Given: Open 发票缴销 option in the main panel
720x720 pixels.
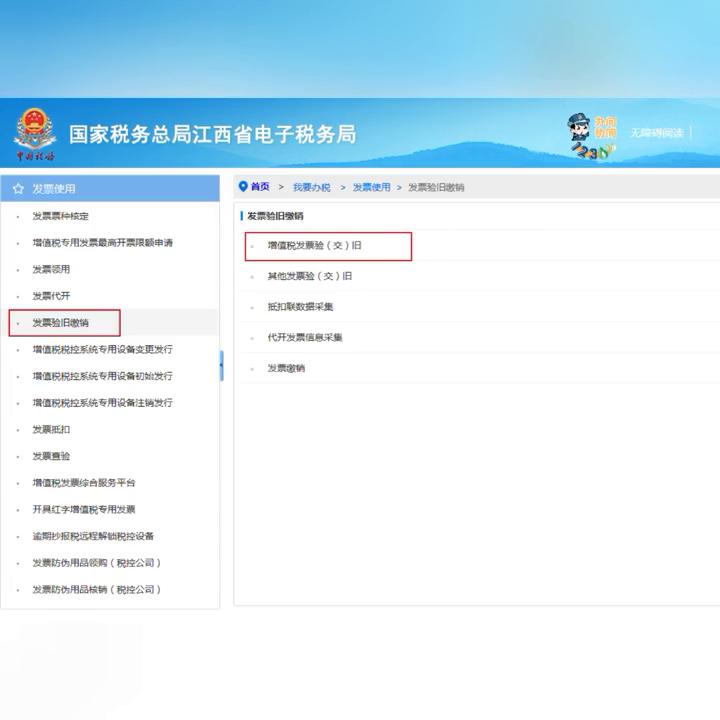Looking at the screenshot, I should pyautogui.click(x=286, y=368).
